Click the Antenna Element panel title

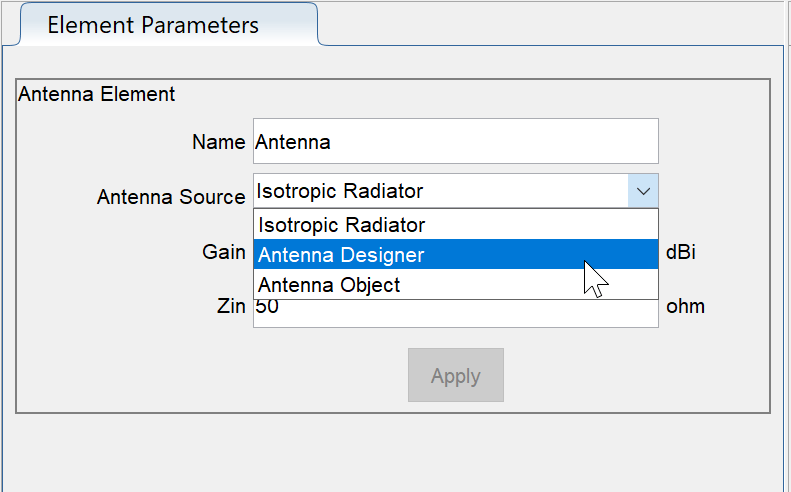tap(97, 95)
